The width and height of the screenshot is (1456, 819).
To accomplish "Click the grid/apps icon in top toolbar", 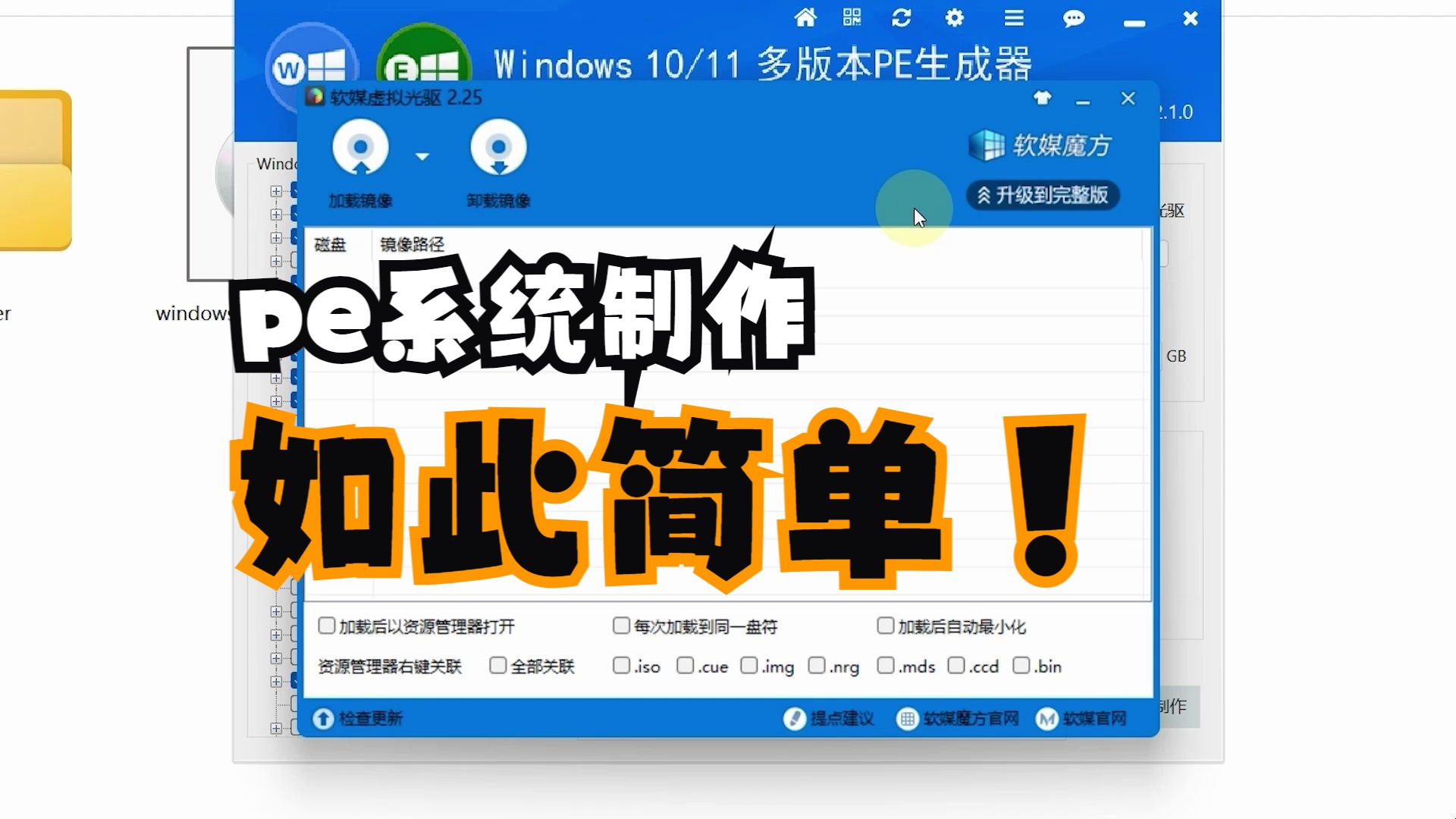I will pyautogui.click(x=852, y=18).
